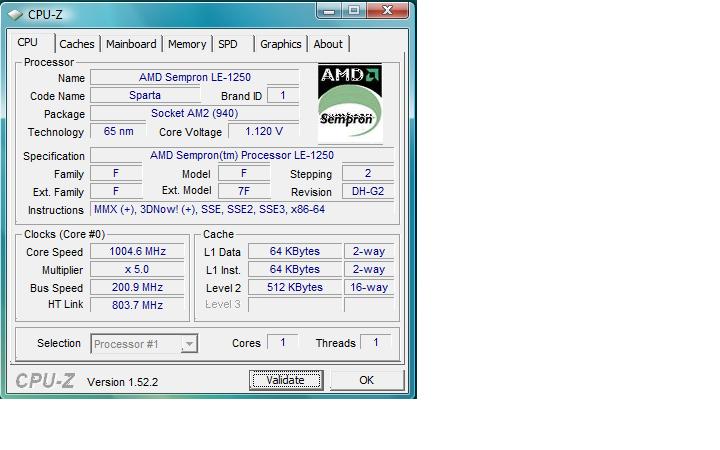Click the Threads count field
720x450 pixels.
(x=376, y=343)
